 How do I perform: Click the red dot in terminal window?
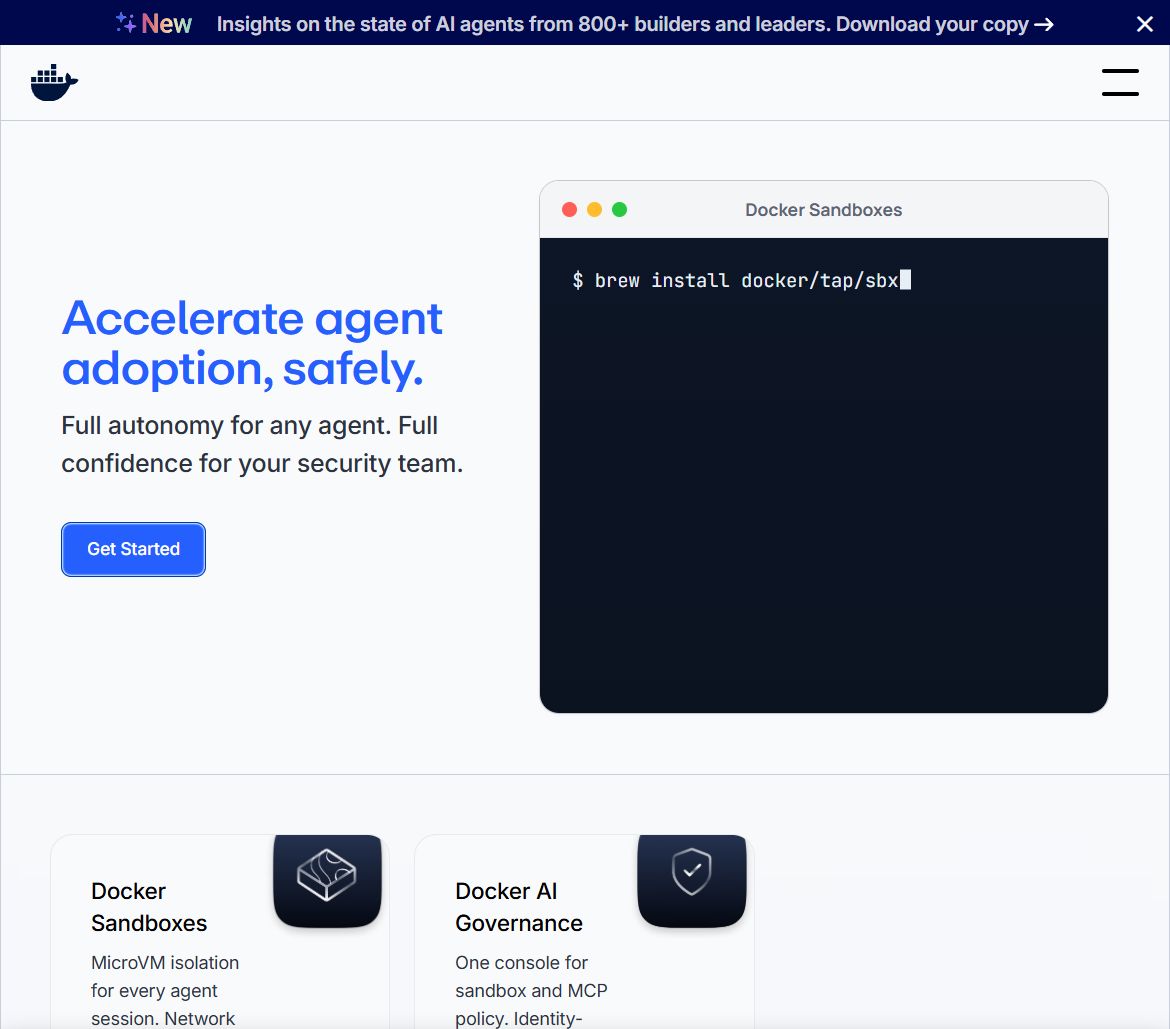point(569,210)
